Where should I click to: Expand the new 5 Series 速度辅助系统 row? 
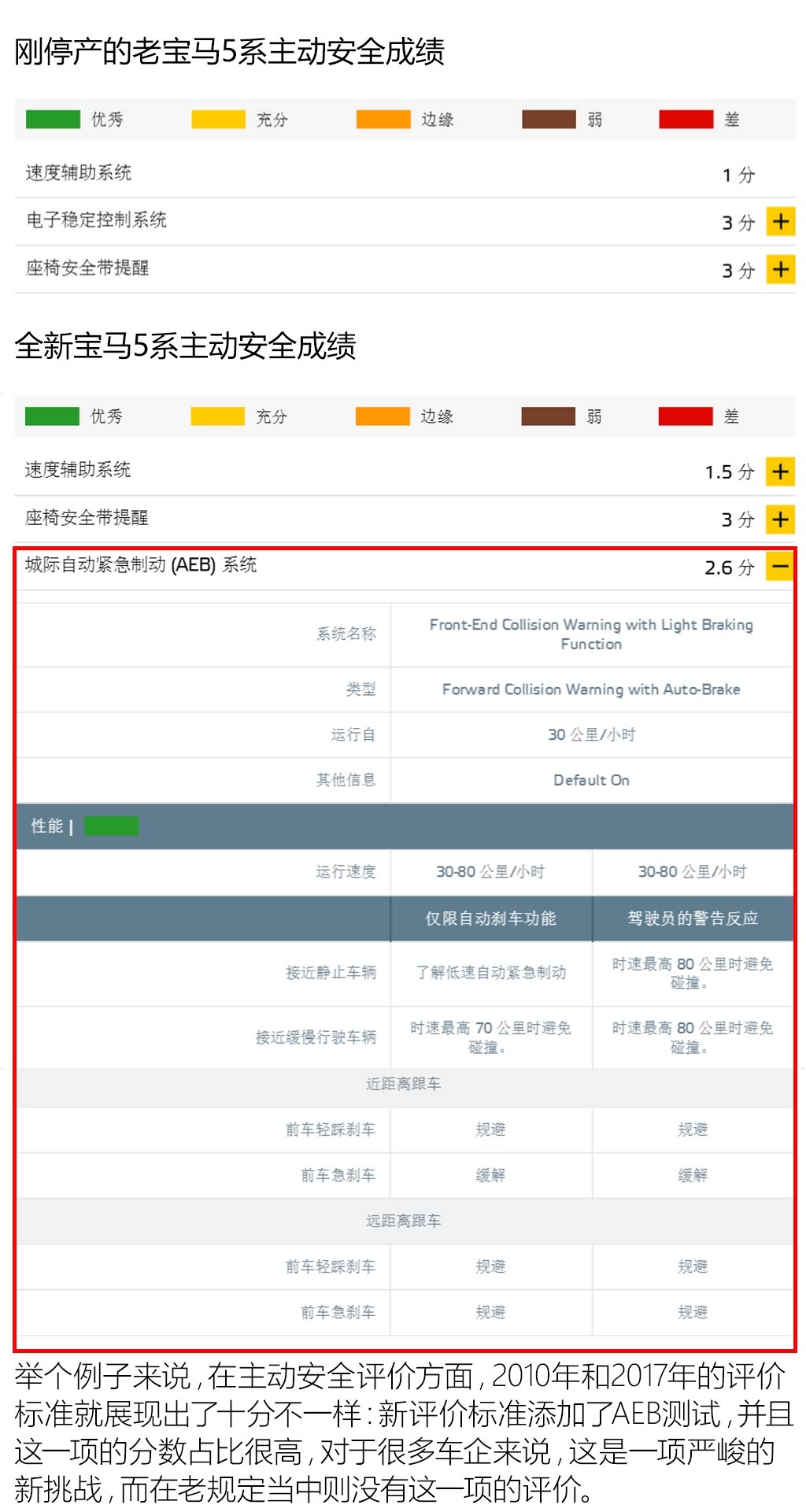[x=780, y=471]
